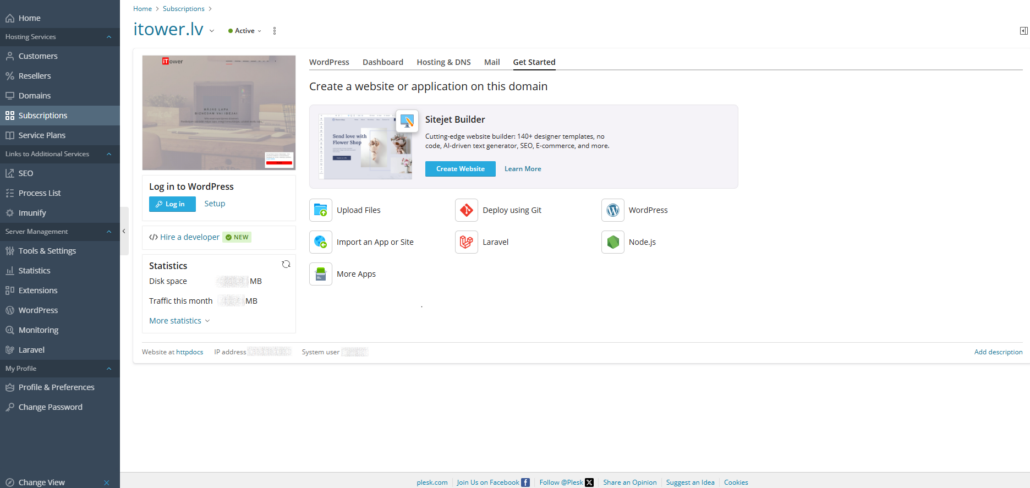The image size is (1030, 488).
Task: Open the Hosting & DNS tab
Action: [444, 62]
